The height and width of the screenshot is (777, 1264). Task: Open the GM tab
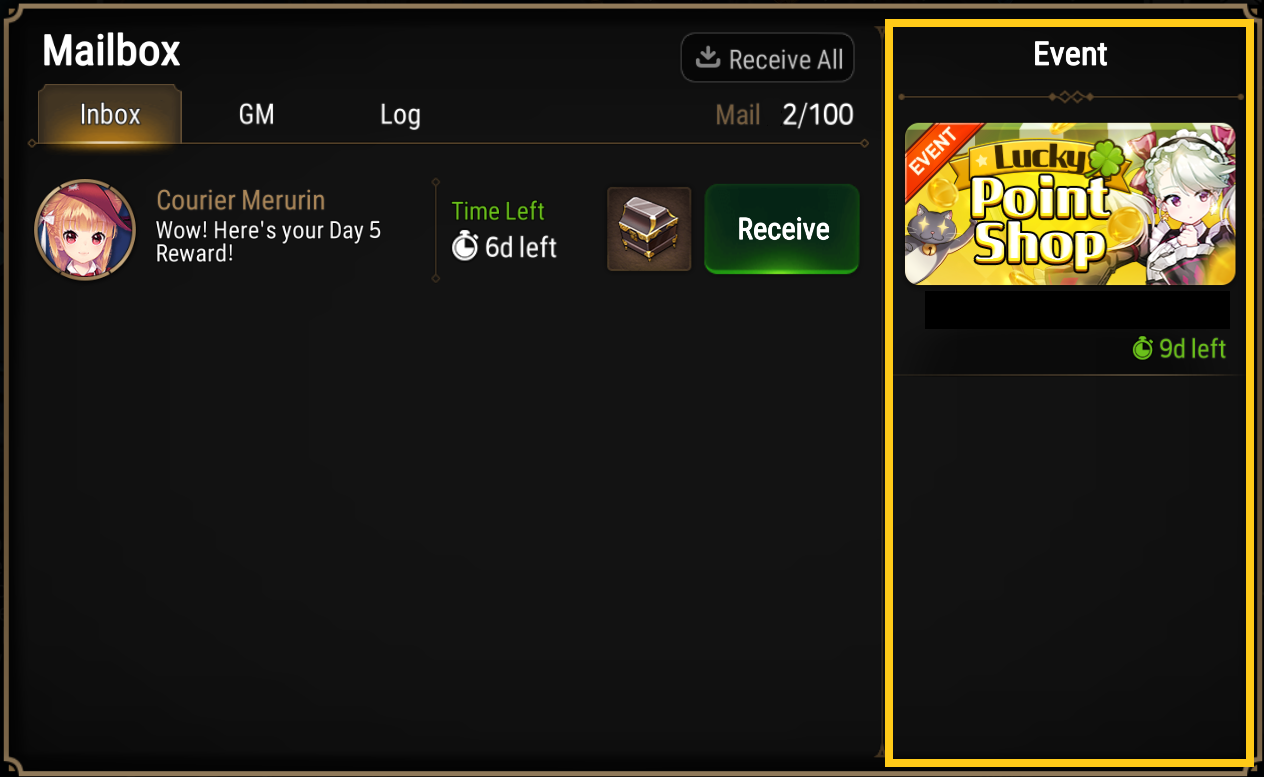(x=256, y=114)
